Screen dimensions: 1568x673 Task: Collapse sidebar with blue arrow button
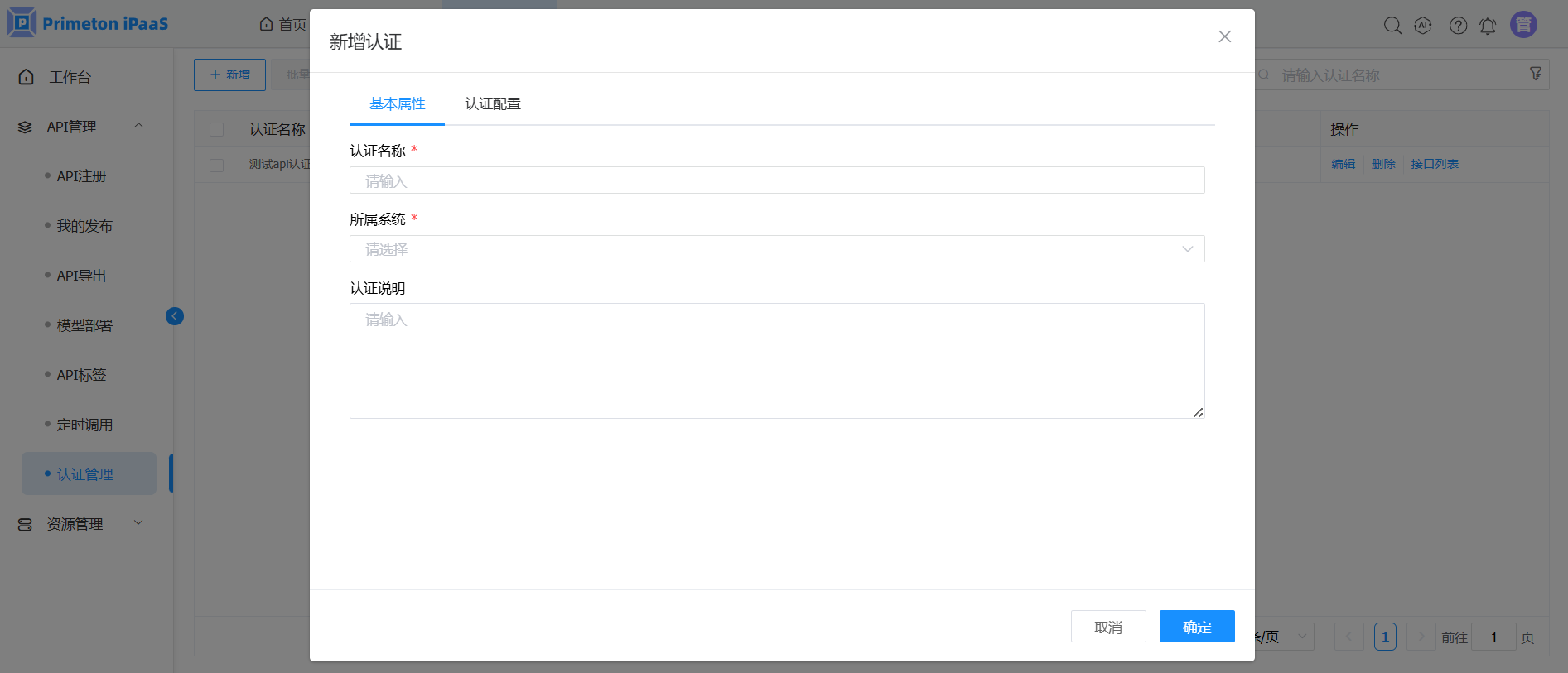pyautogui.click(x=175, y=316)
